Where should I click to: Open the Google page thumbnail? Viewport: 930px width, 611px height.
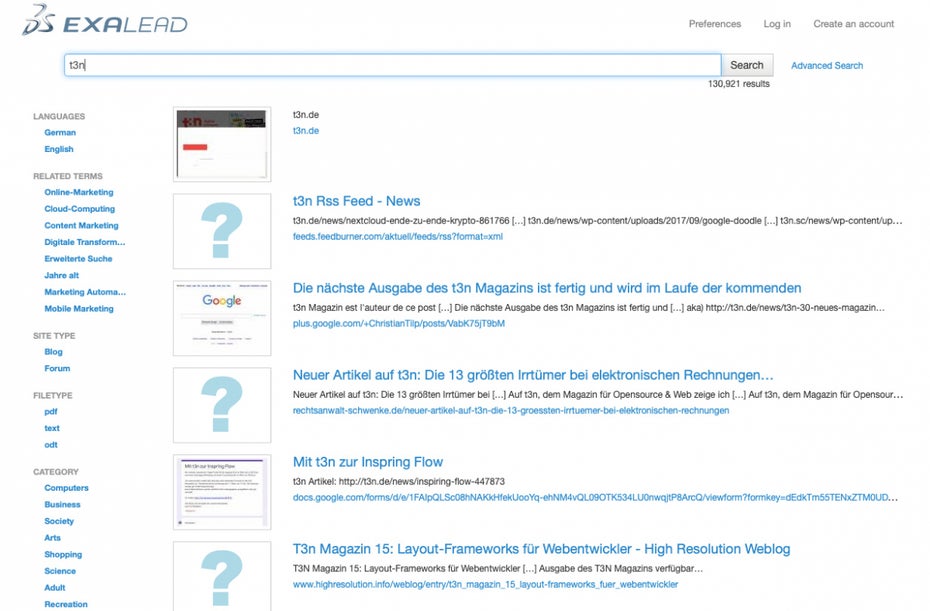pyautogui.click(x=222, y=318)
